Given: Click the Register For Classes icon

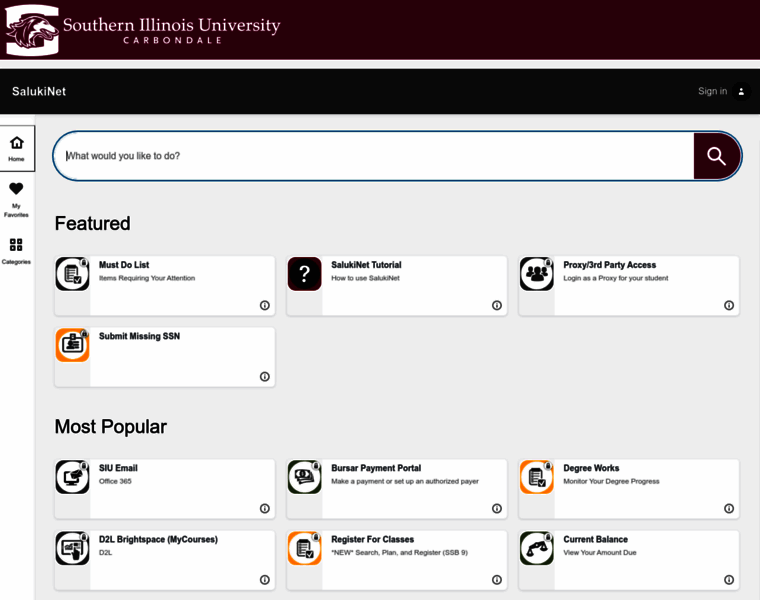Looking at the screenshot, I should click(x=304, y=548).
